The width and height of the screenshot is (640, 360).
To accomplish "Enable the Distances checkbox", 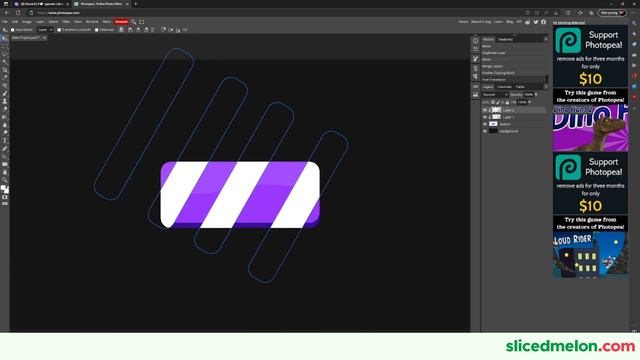I will pyautogui.click(x=97, y=30).
